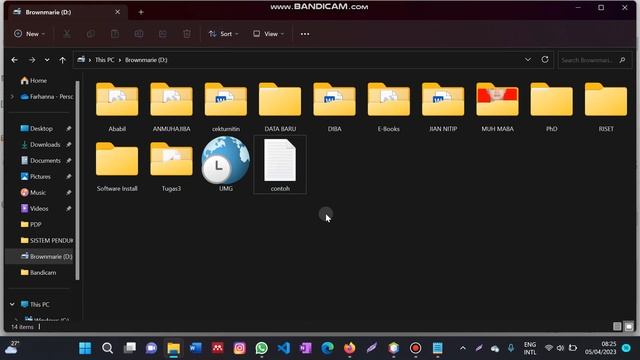Open recent locations dropdown arrow
Viewport: 640px width, 360px height.
click(47, 60)
